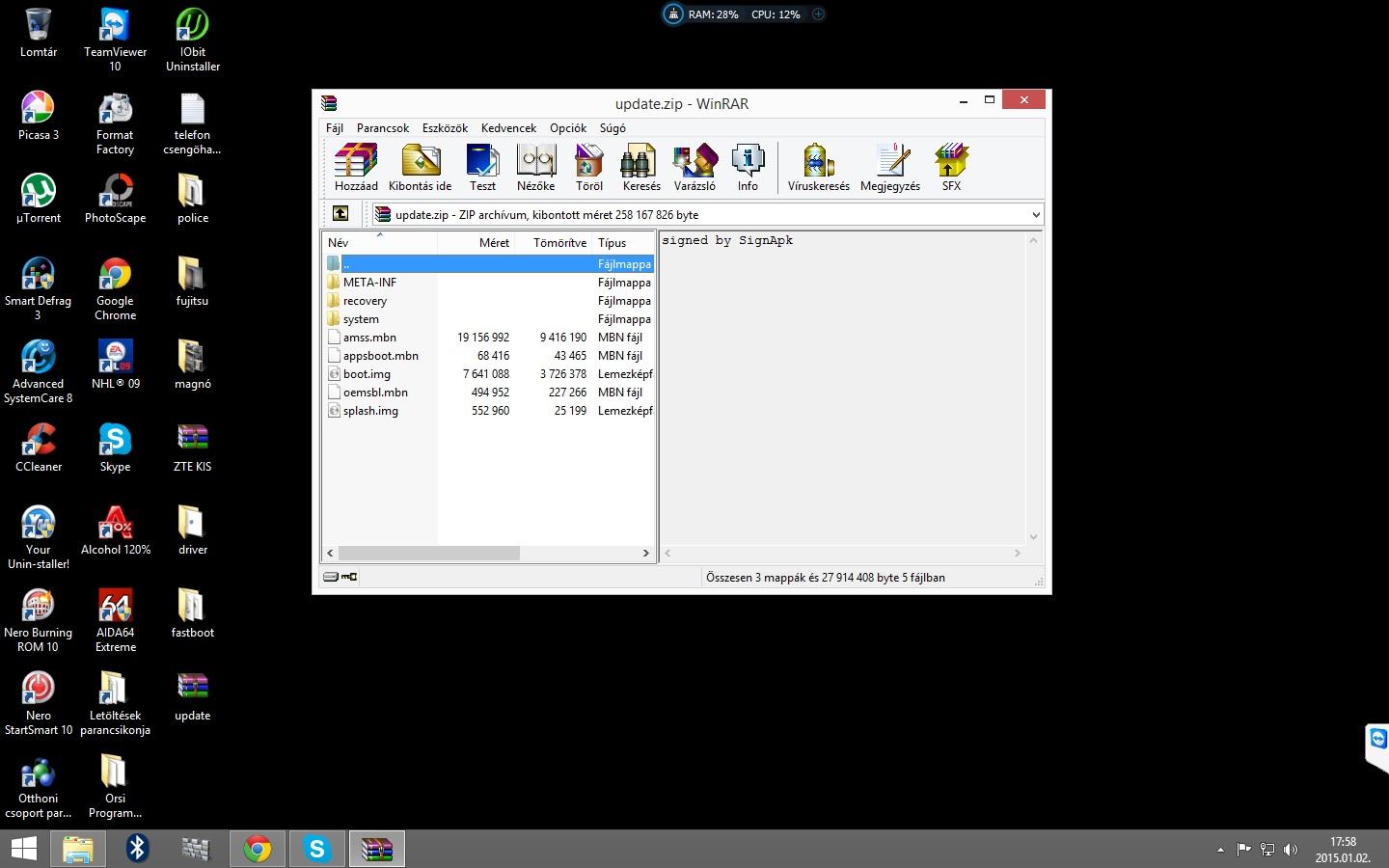Open Google Chrome from the taskbar
Viewport: 1389px width, 868px height.
pyautogui.click(x=257, y=849)
